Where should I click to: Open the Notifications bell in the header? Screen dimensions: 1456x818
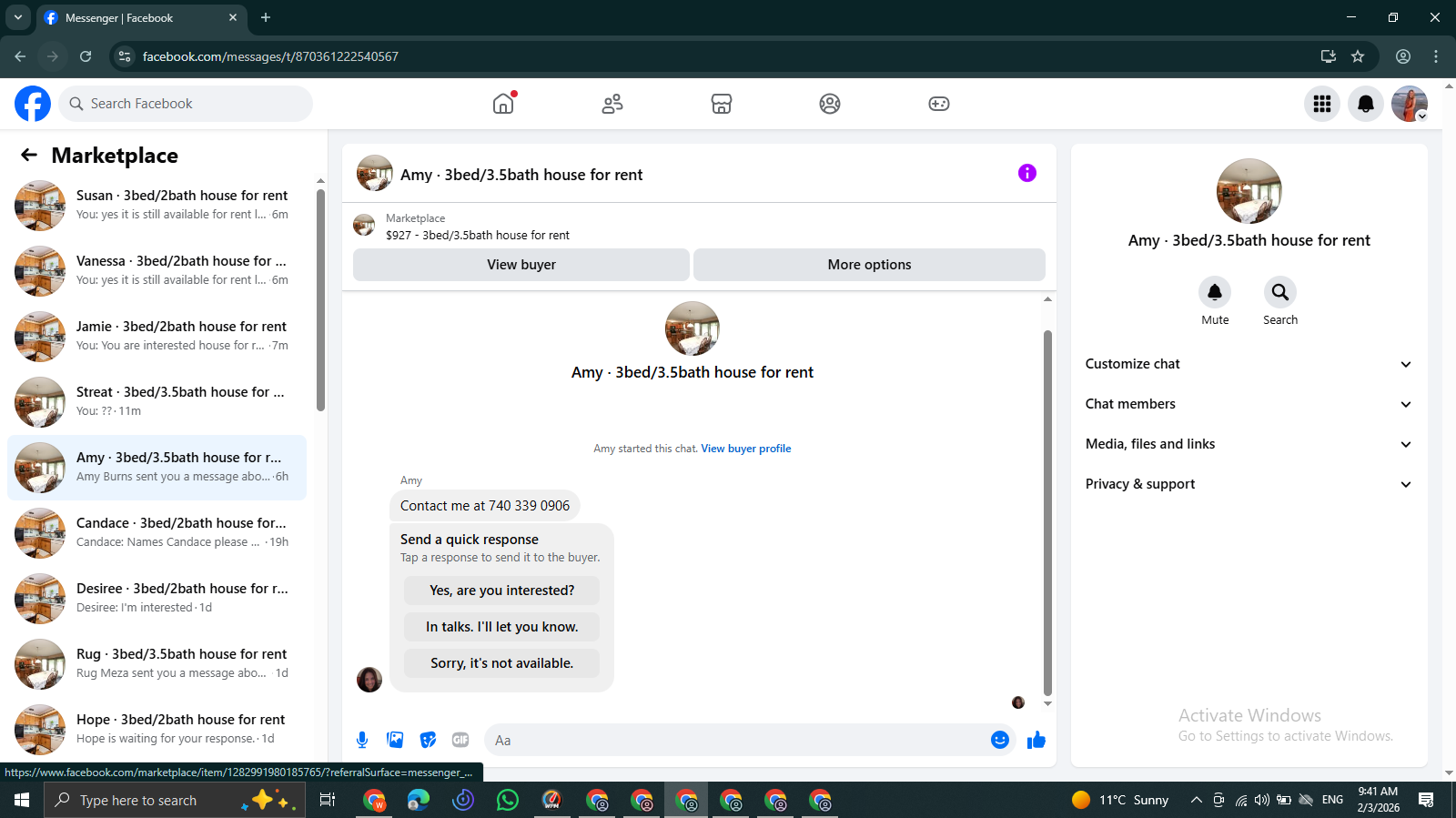(1366, 104)
